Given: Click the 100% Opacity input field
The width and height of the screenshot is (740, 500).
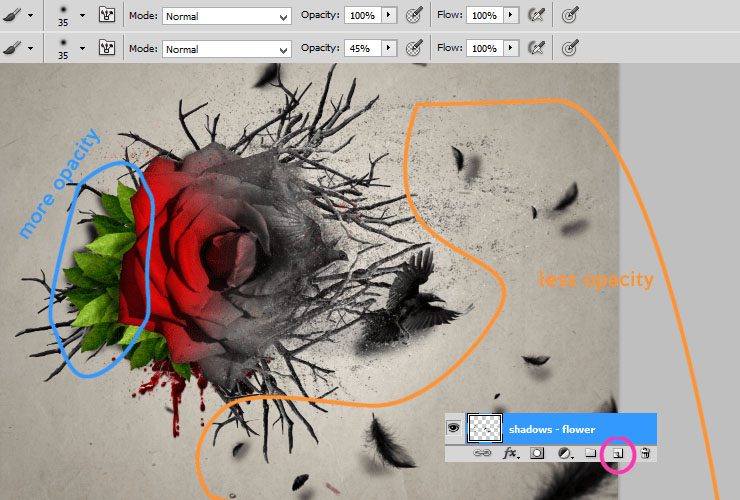Looking at the screenshot, I should pyautogui.click(x=362, y=15).
